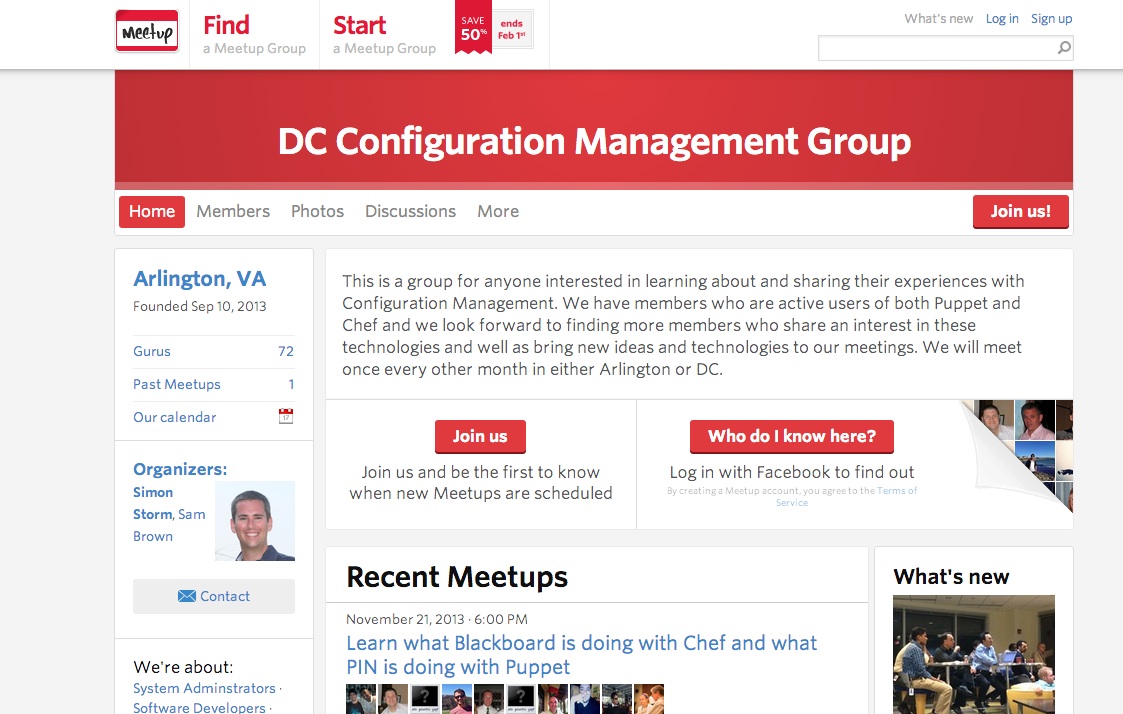The image size is (1123, 714).
Task: Open the Discussions tab
Action: click(410, 211)
